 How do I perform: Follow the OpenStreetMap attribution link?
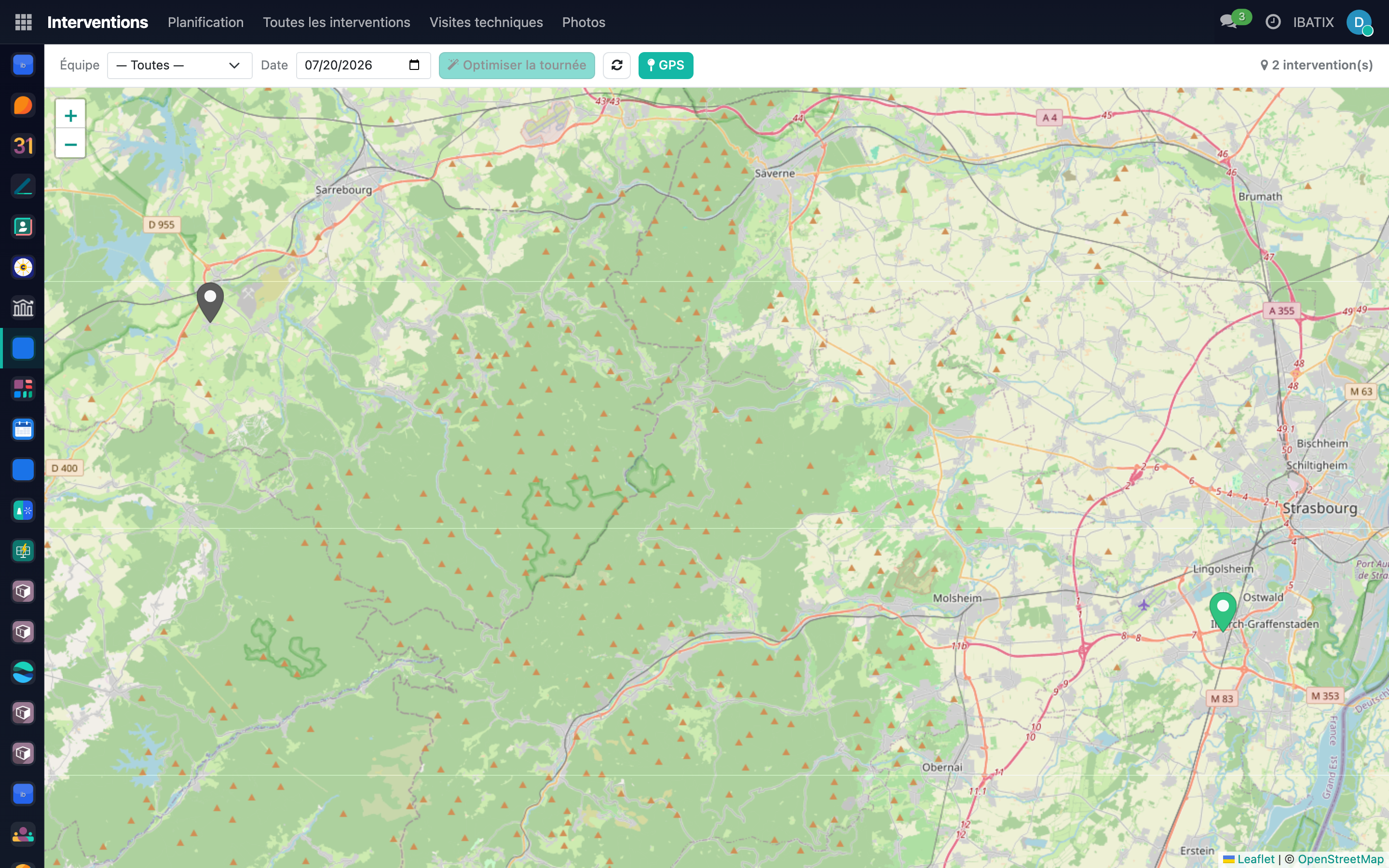coord(1340,859)
